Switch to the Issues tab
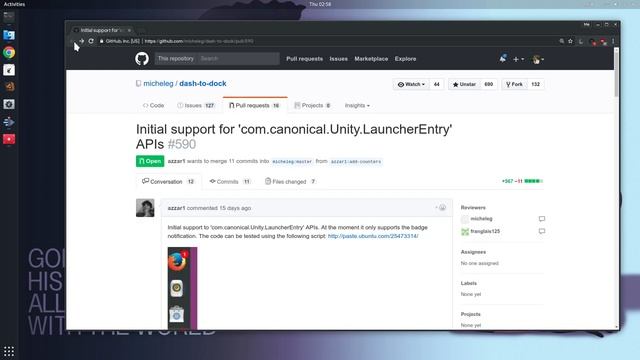The height and width of the screenshot is (360, 640). 196,105
